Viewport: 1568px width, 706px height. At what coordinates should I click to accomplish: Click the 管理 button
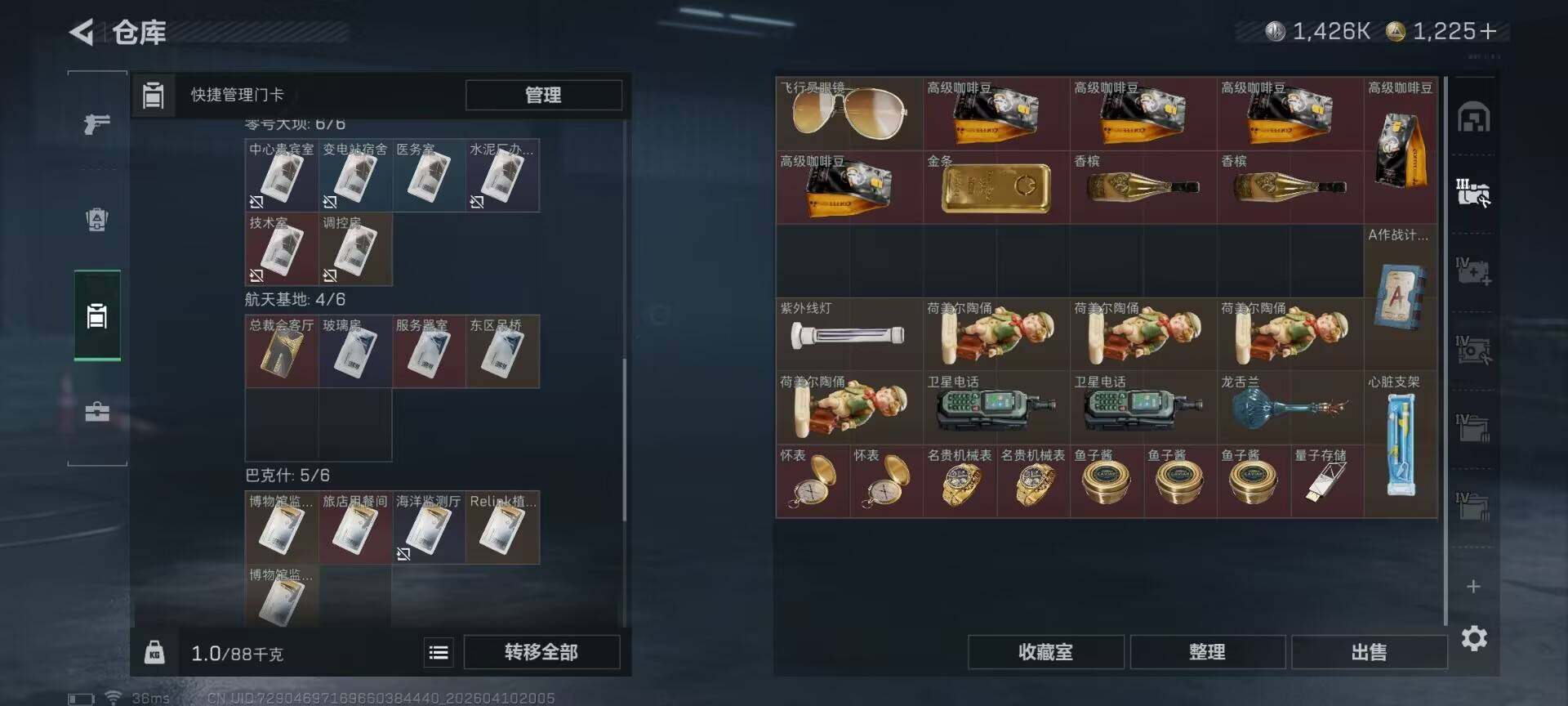pos(543,95)
